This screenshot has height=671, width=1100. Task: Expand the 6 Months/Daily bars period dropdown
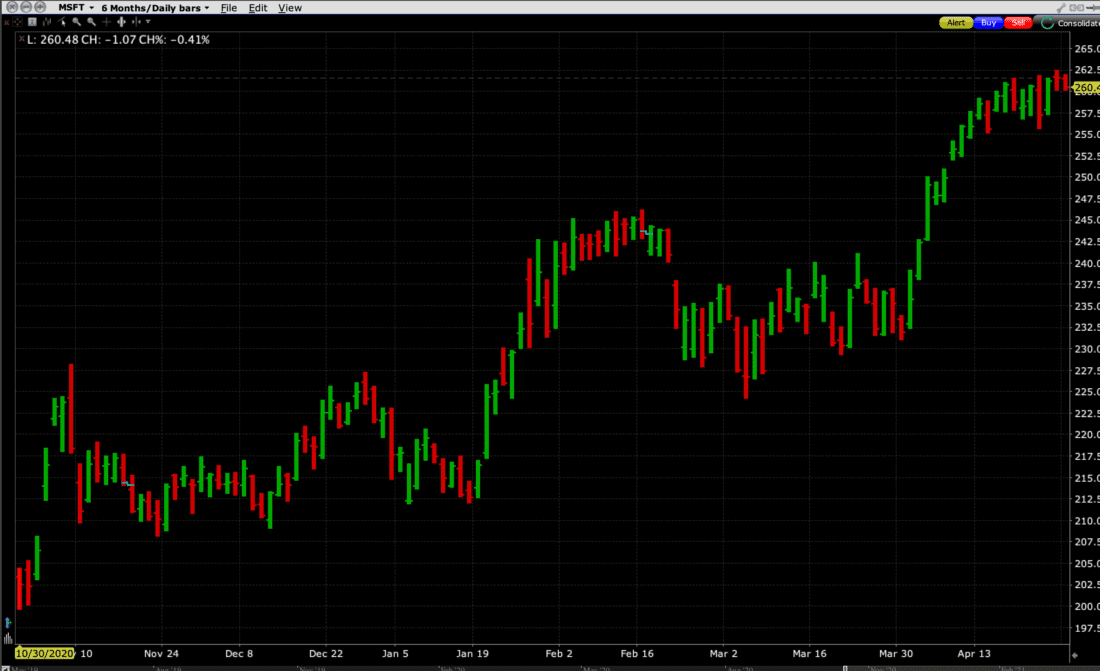[x=155, y=7]
